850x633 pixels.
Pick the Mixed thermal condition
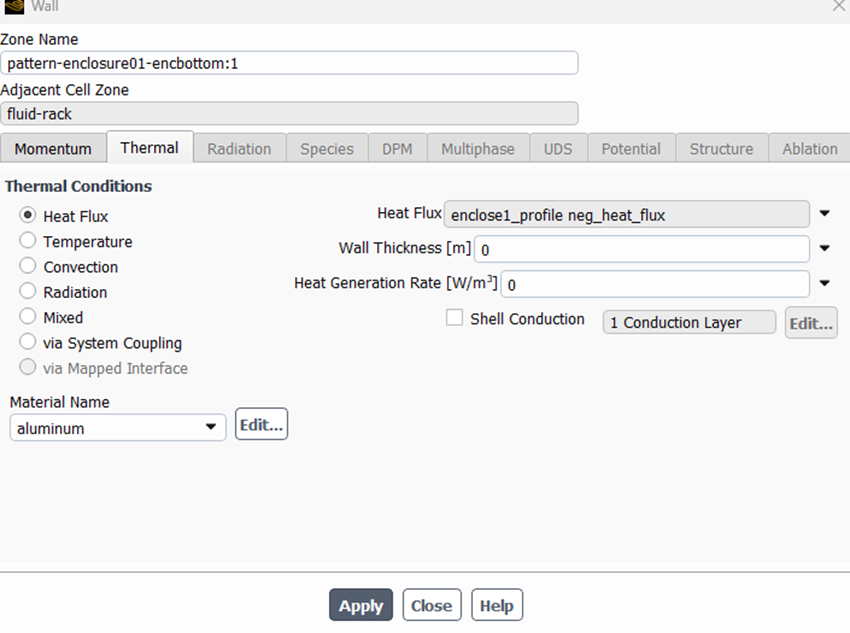pyautogui.click(x=28, y=317)
